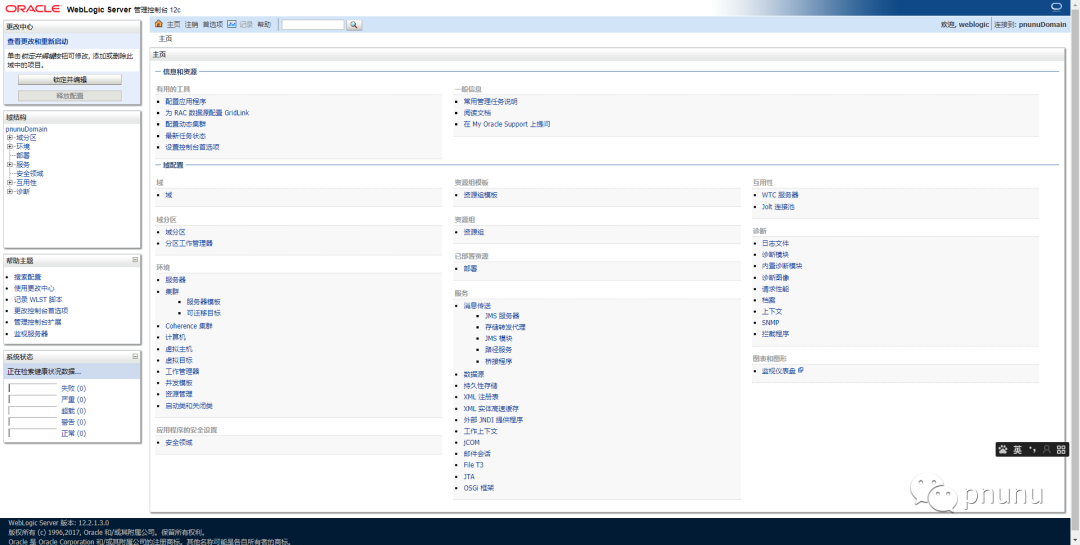This screenshot has width=1080, height=545.
Task: Click the 失败 (0) status link
Action: tap(73, 388)
